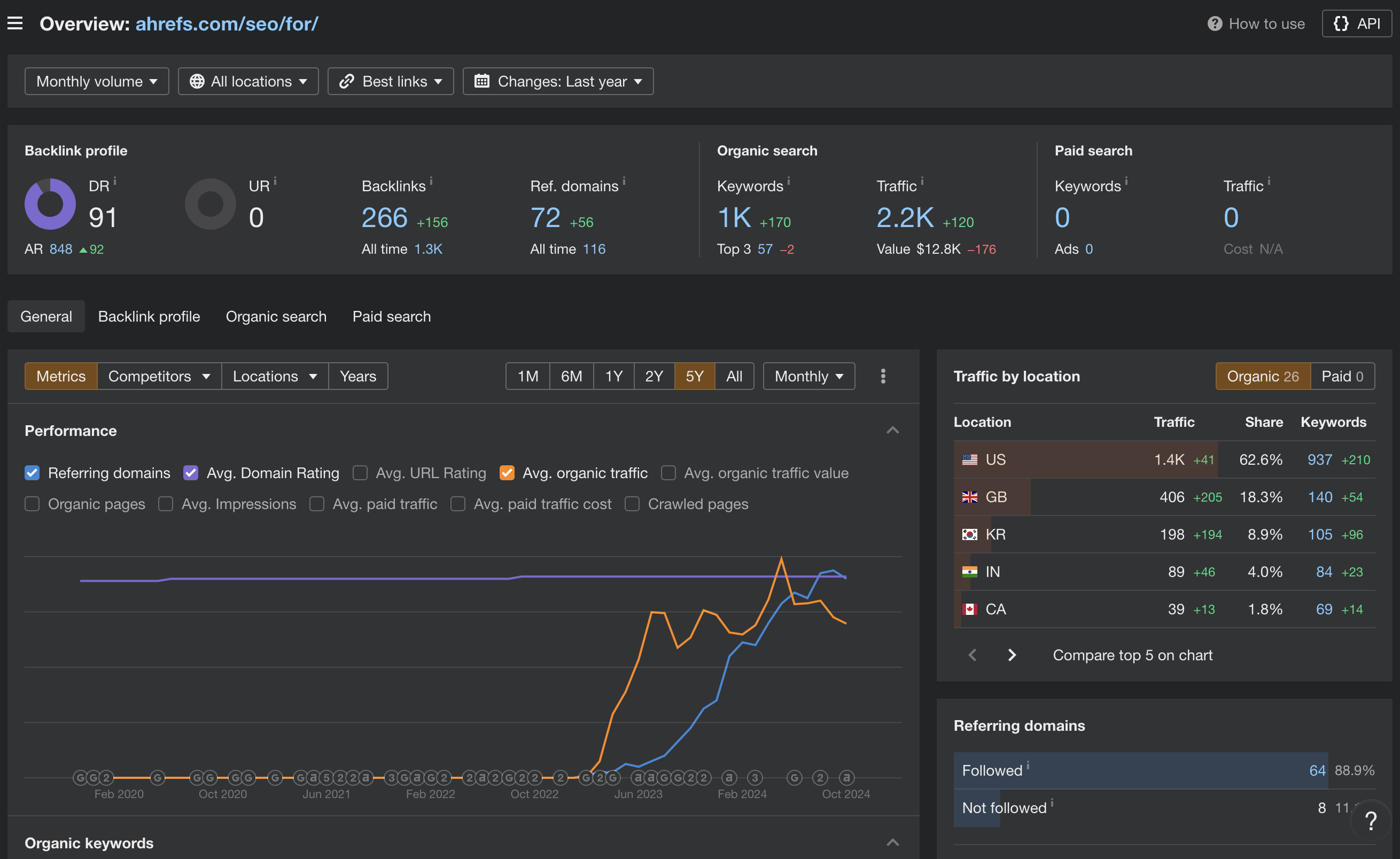
Task: Click the How to use question icon
Action: (1214, 24)
